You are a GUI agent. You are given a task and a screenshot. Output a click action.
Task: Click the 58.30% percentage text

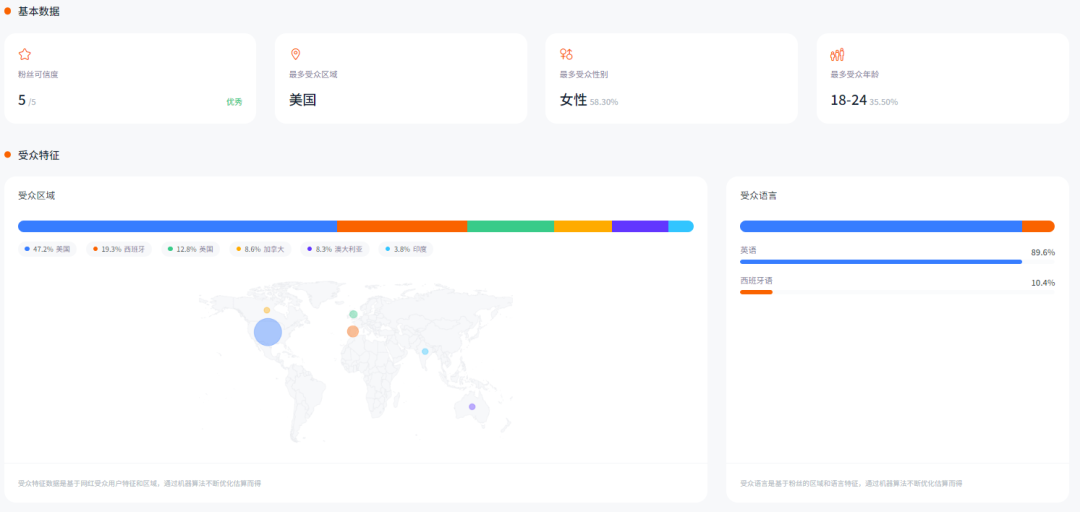[604, 102]
